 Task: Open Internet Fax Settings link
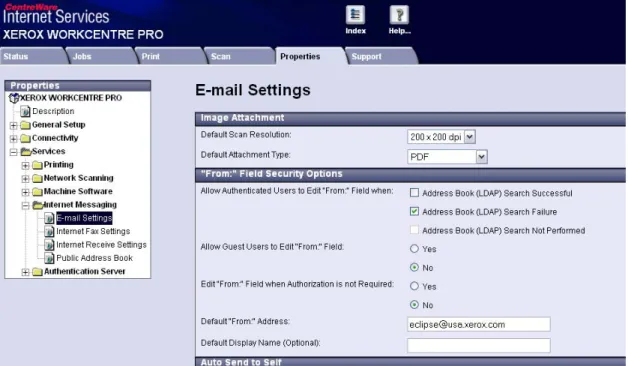93,231
